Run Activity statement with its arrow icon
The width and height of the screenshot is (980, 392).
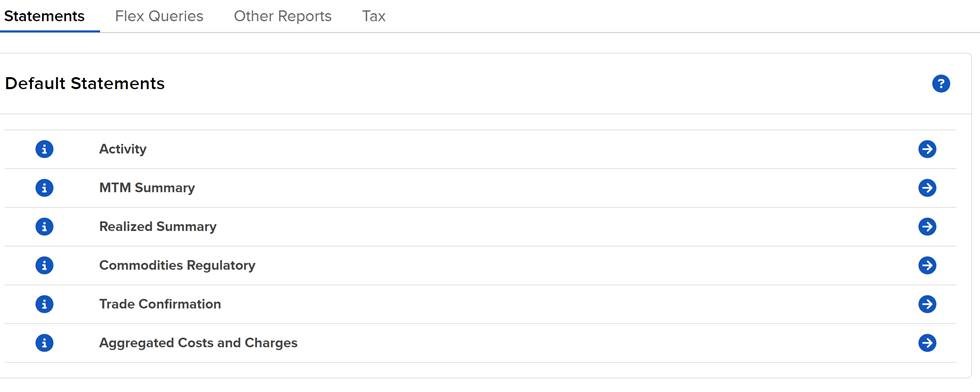[x=927, y=149]
